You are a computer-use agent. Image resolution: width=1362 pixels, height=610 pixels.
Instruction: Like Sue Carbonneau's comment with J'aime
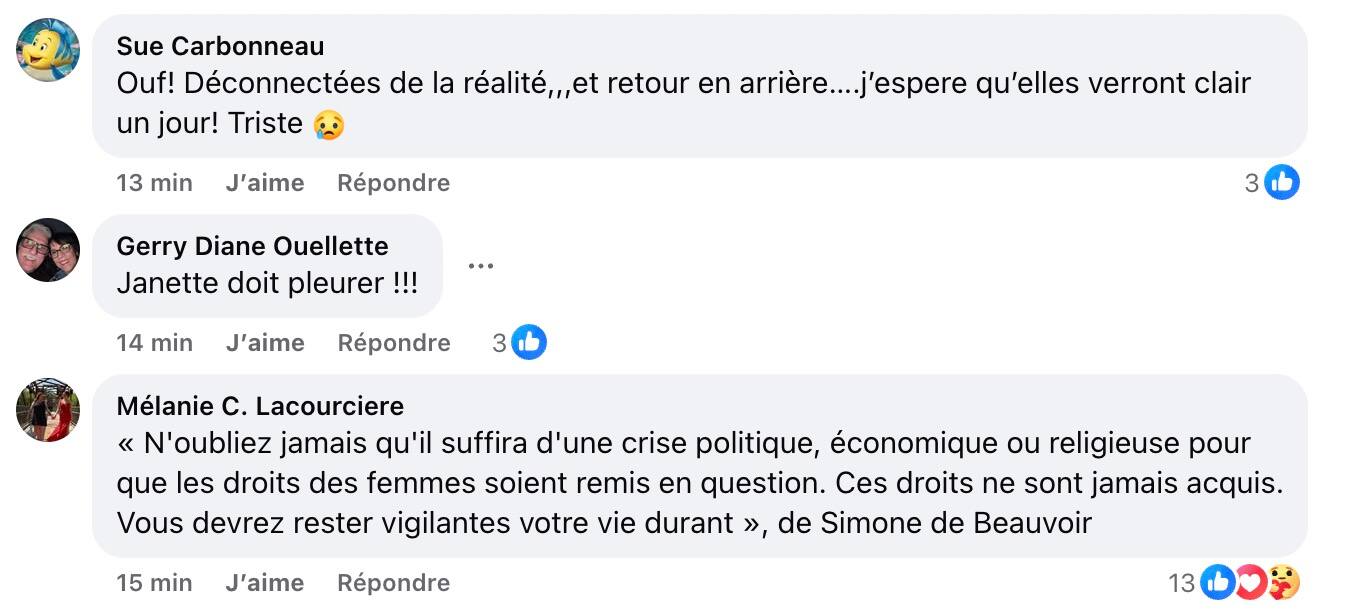coord(265,183)
